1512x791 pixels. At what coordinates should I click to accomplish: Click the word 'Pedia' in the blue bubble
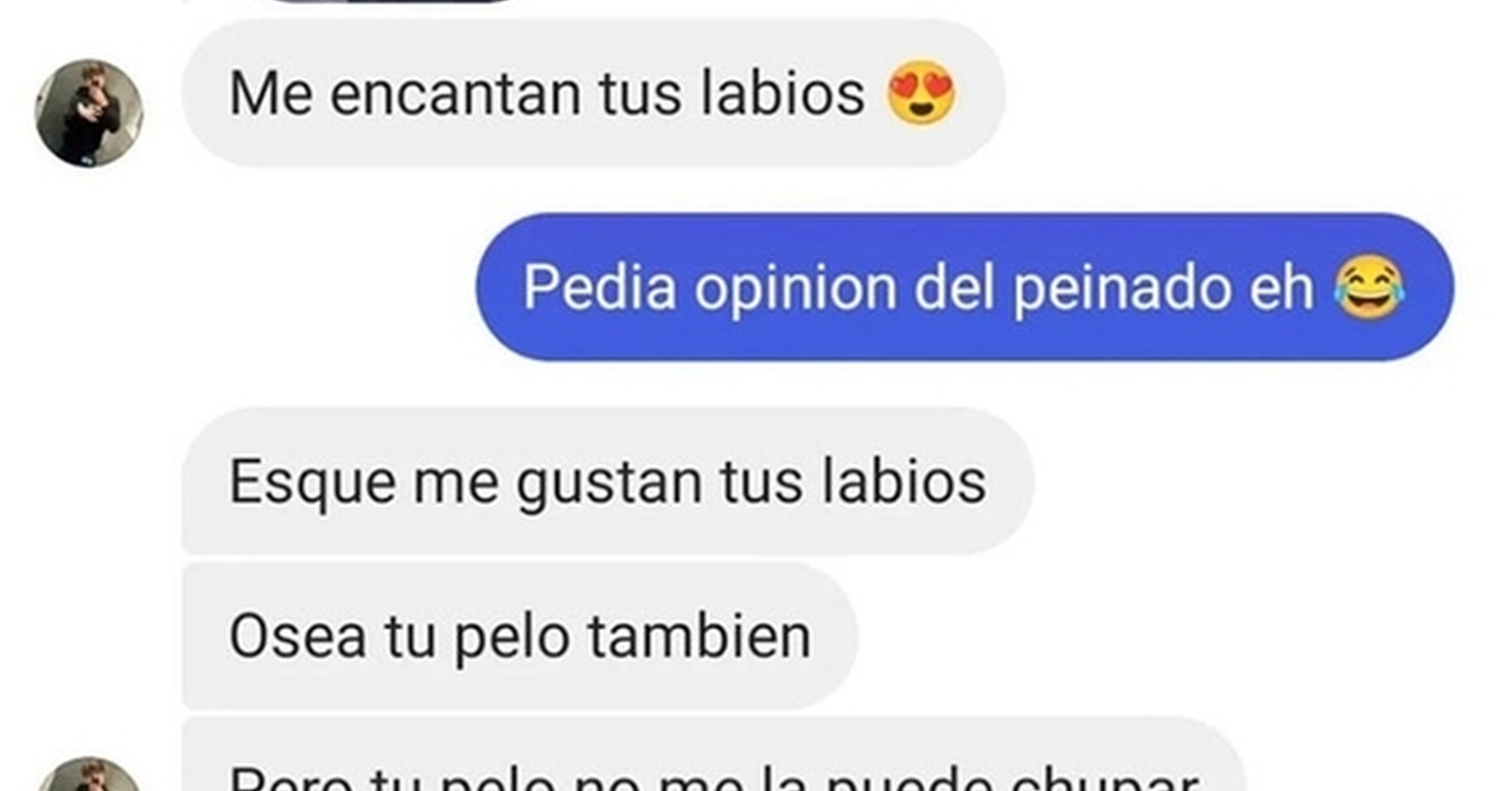click(599, 287)
